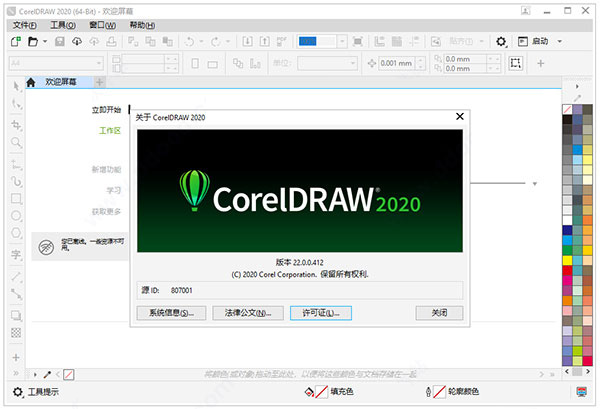Click the 系统信息(S)... button
600x409 pixels.
[171, 313]
